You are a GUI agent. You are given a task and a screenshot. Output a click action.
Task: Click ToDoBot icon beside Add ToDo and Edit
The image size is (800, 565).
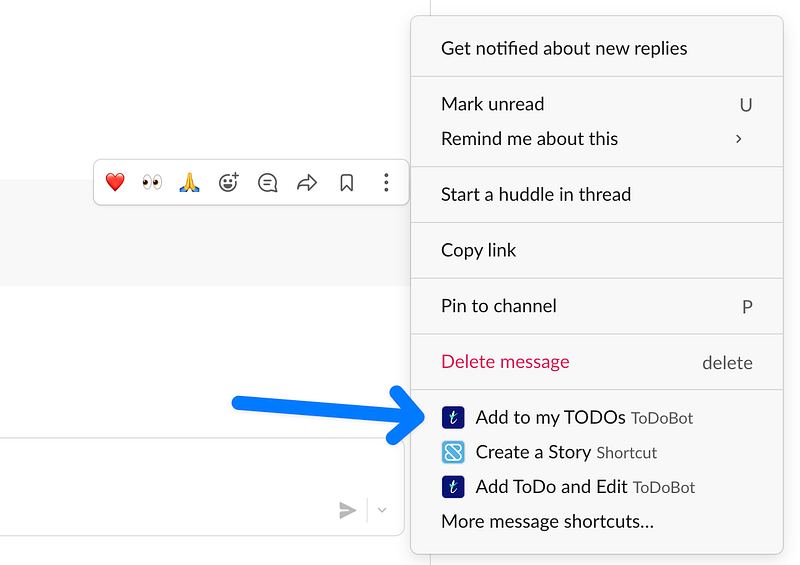[x=453, y=487]
